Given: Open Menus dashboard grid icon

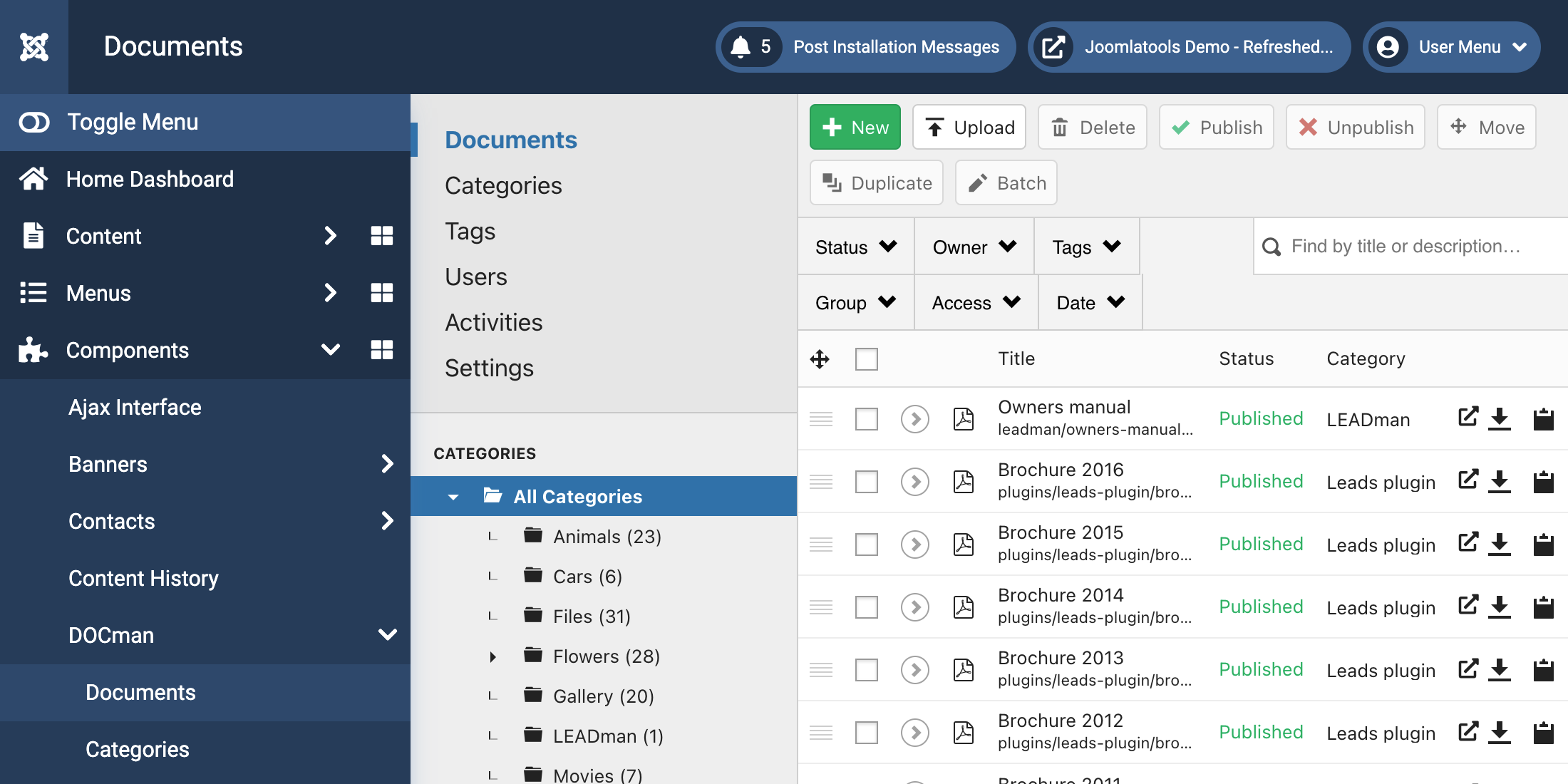Looking at the screenshot, I should pyautogui.click(x=382, y=293).
